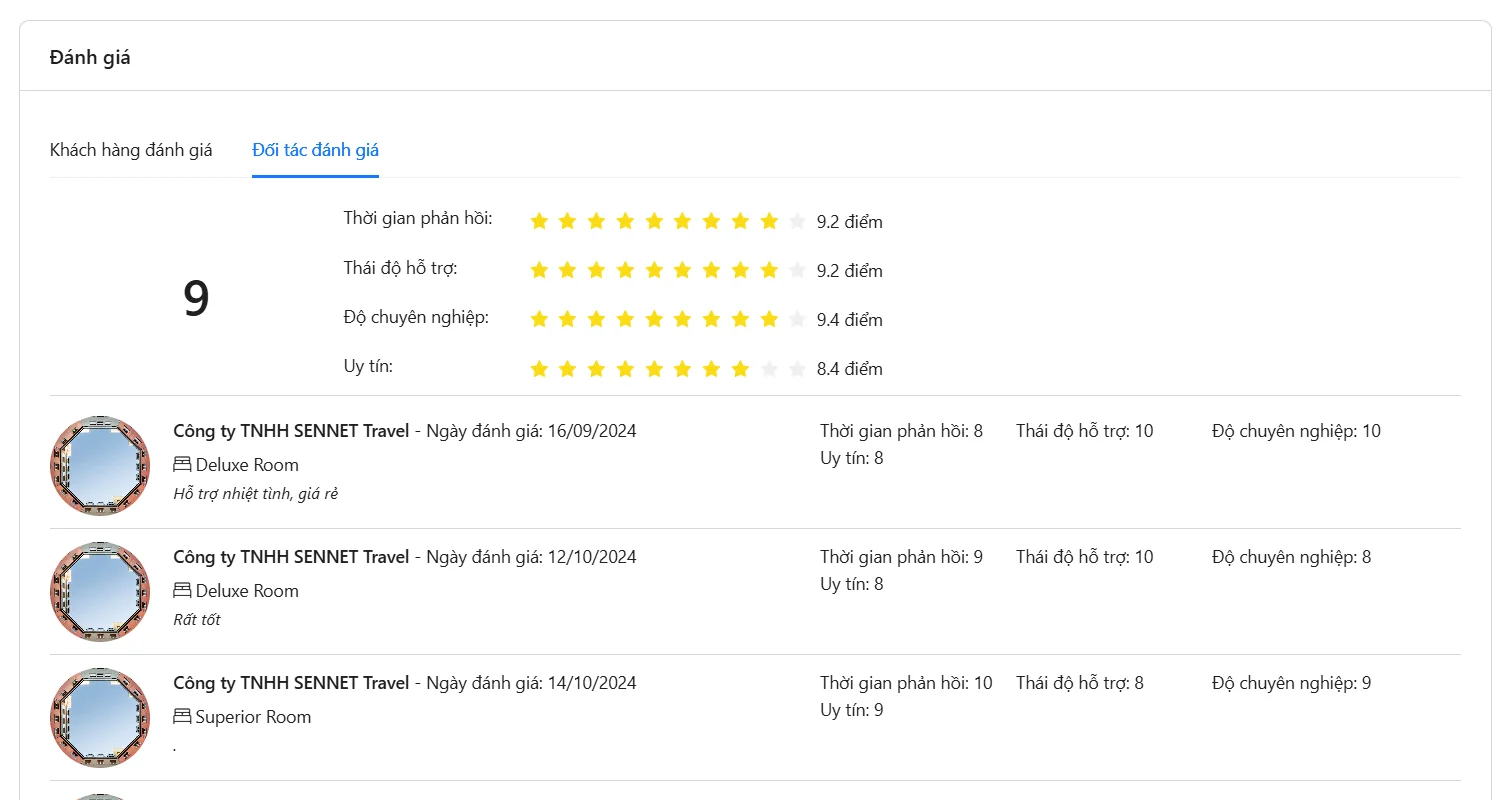This screenshot has width=1512, height=800.
Task: Click ninth gray star in Uy tín row
Action: tap(769, 369)
